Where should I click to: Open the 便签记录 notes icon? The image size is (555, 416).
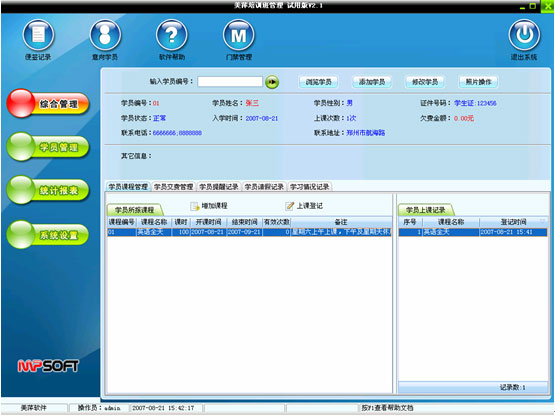(38, 35)
